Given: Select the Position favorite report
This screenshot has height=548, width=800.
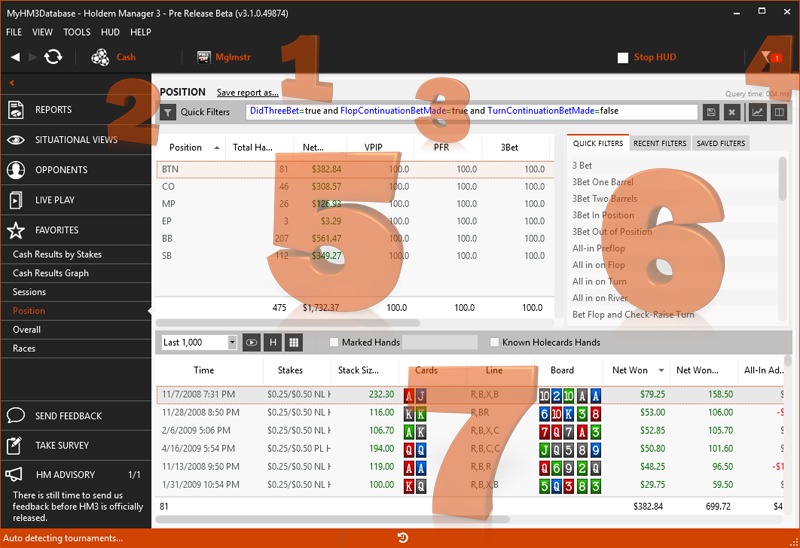Looking at the screenshot, I should click(x=76, y=311).
